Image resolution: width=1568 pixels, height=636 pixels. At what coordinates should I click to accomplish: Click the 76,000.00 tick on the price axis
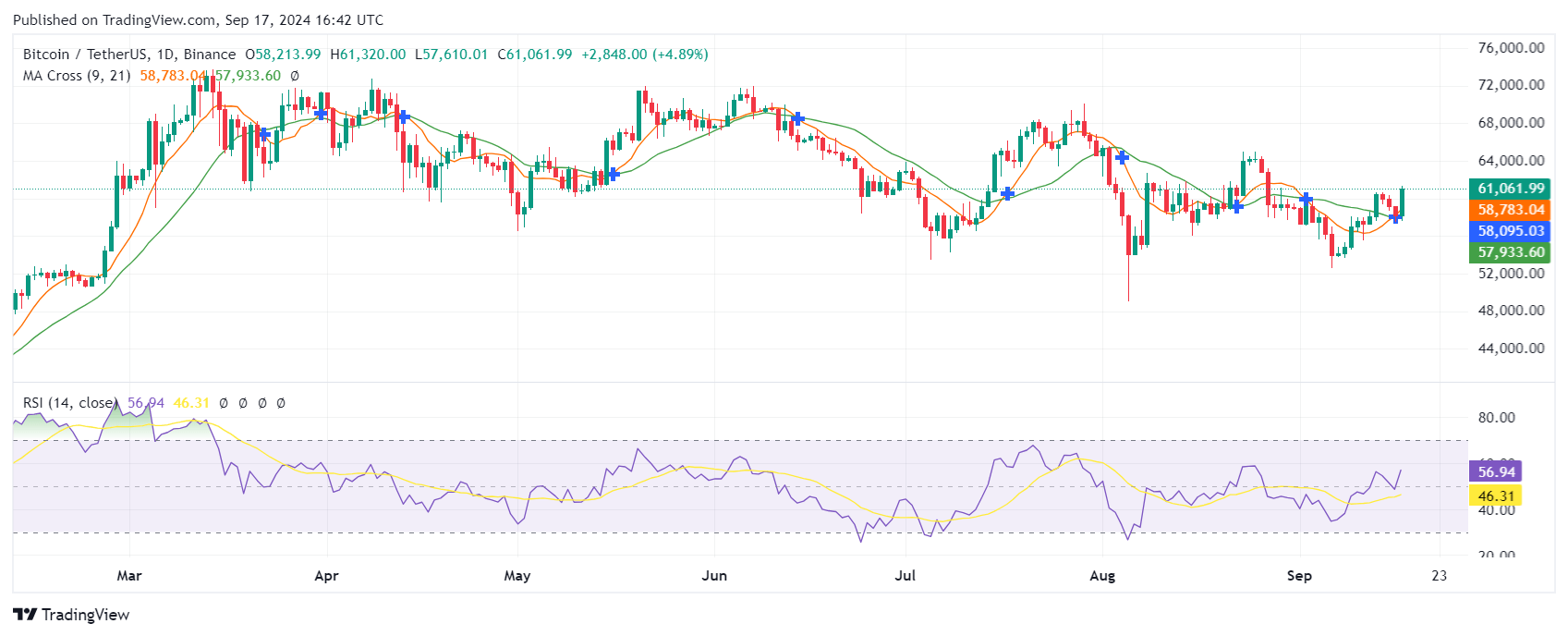1511,48
